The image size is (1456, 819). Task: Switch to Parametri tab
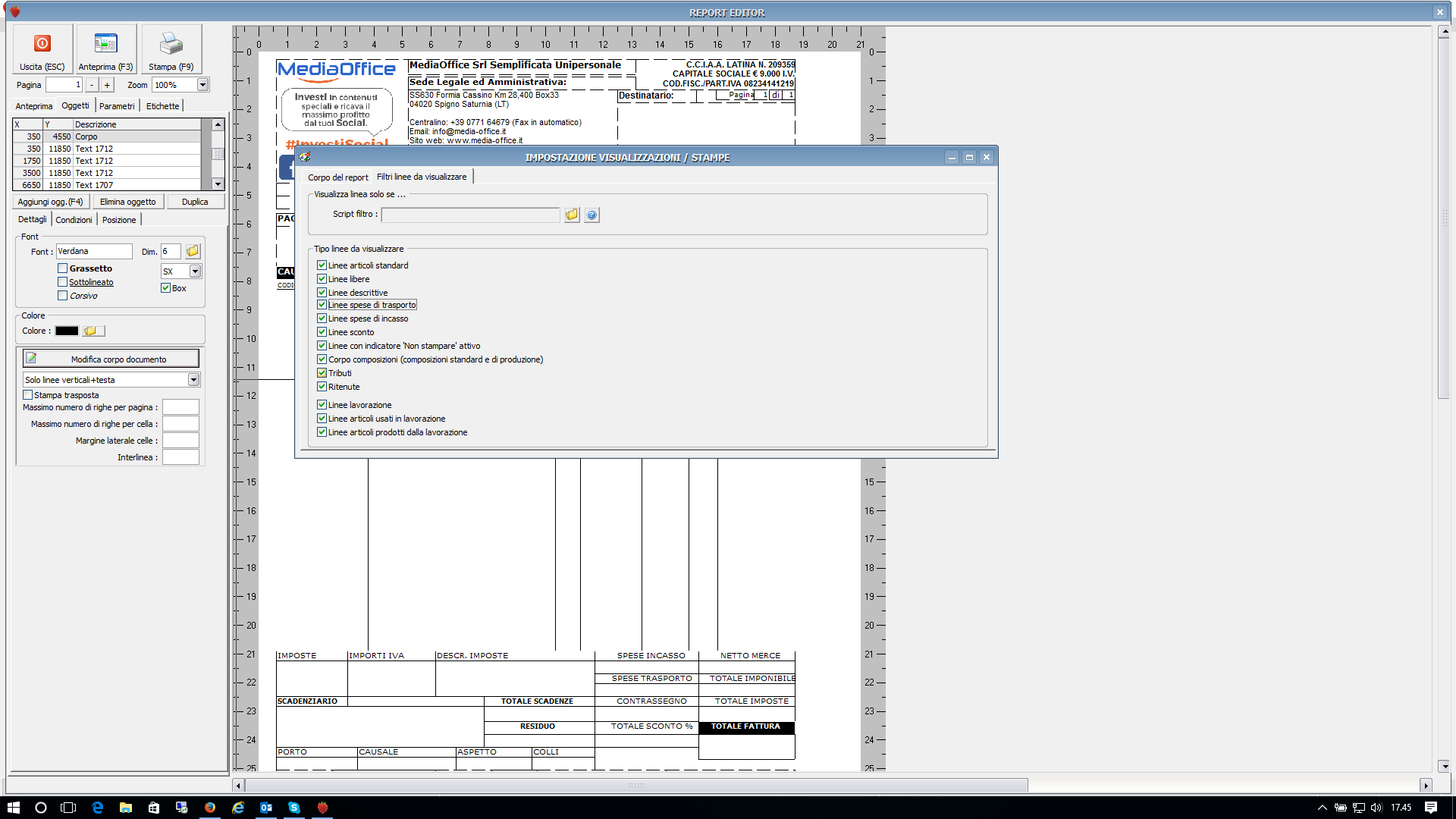117,106
